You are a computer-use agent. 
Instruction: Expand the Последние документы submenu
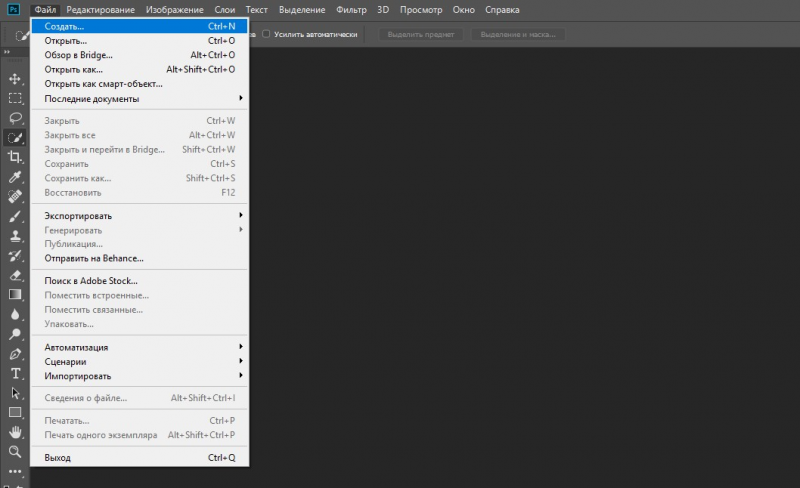click(139, 99)
